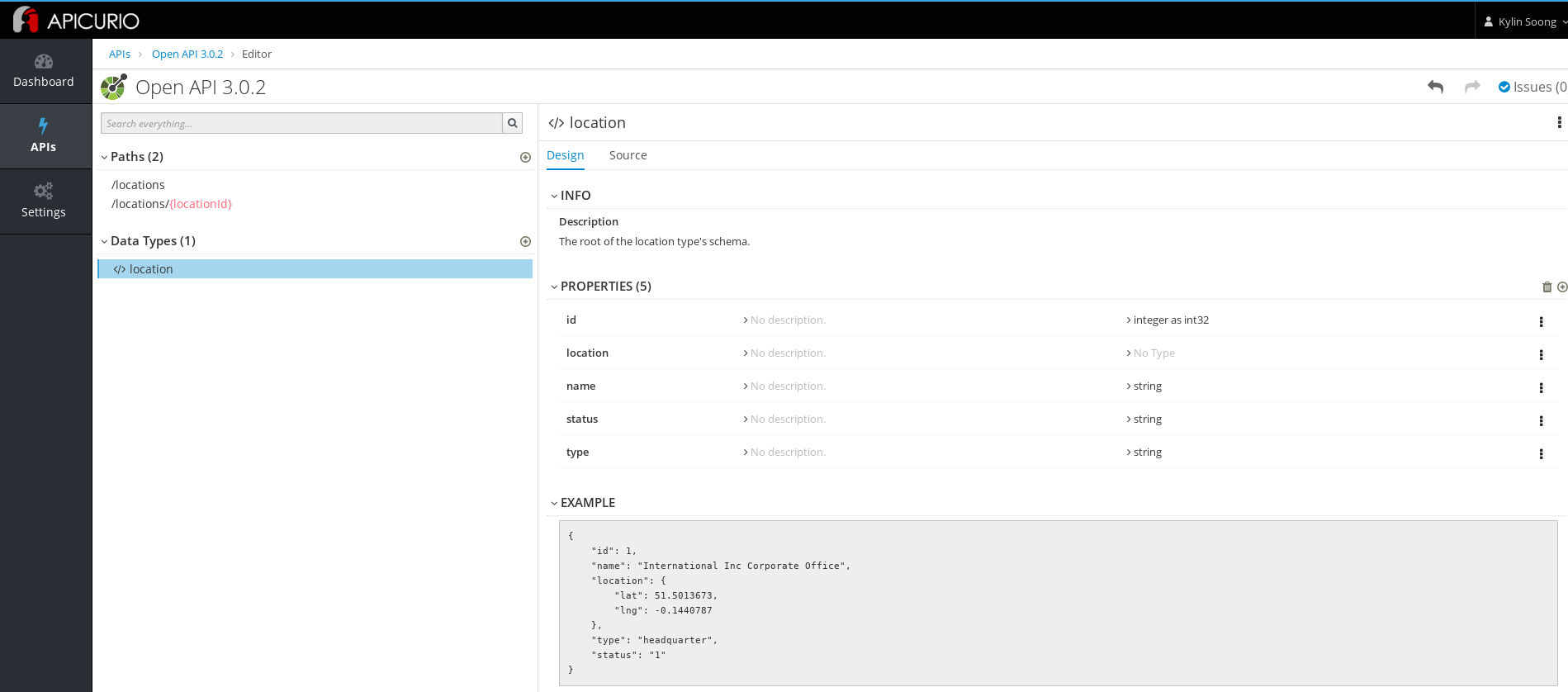Open the APIs sidebar section

pos(44,136)
